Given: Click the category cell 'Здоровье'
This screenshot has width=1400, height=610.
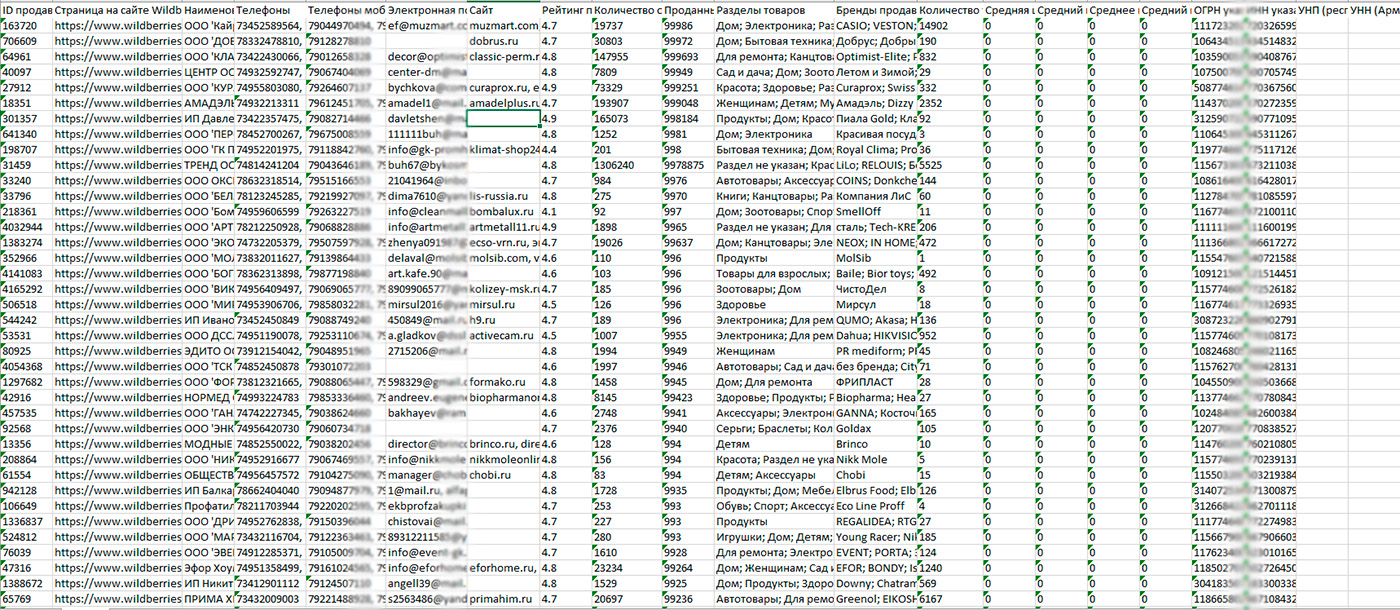Looking at the screenshot, I should 774,305.
